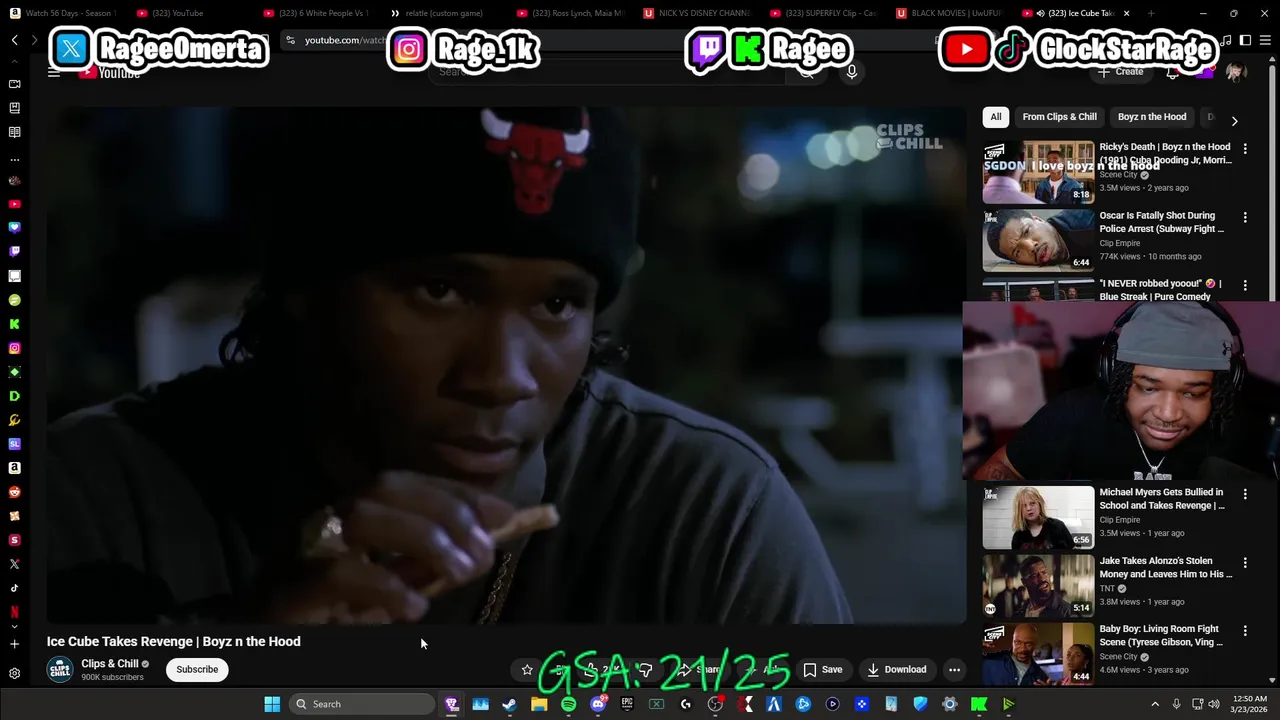The image size is (1280, 720).
Task: Open Michael Myers Gets Bullied thumbnail
Action: point(1038,518)
